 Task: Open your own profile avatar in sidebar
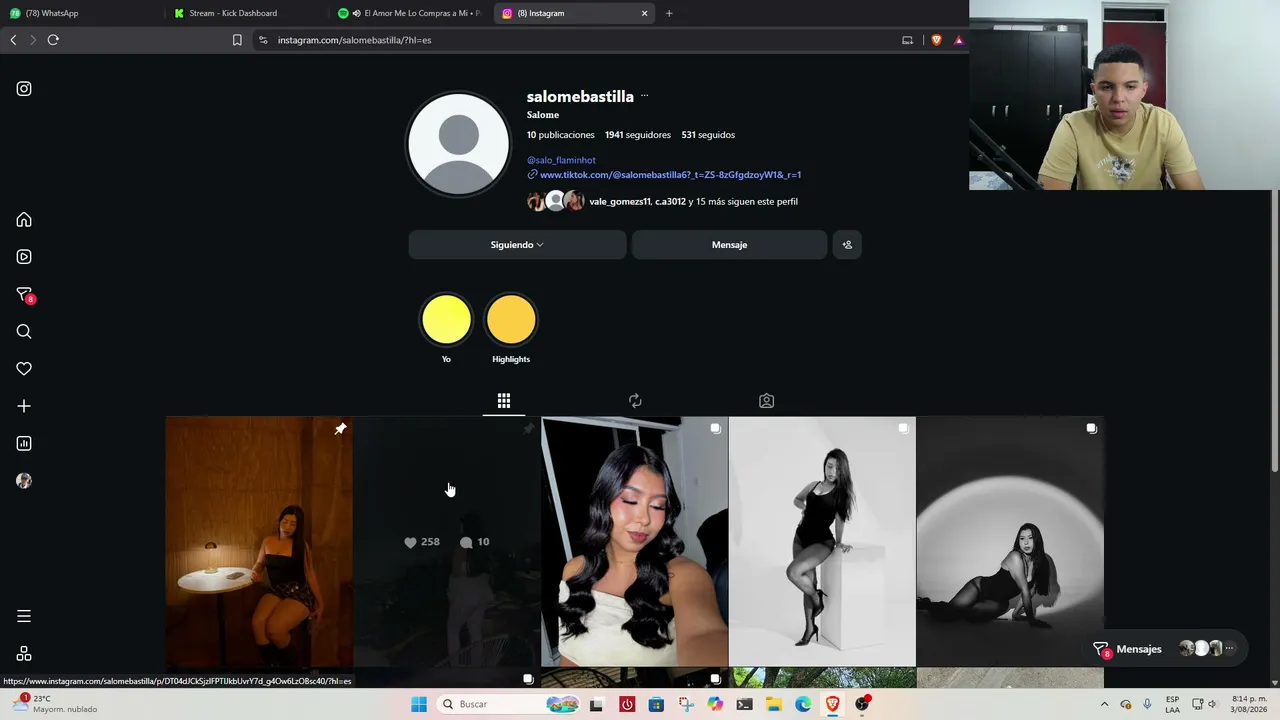click(x=24, y=481)
